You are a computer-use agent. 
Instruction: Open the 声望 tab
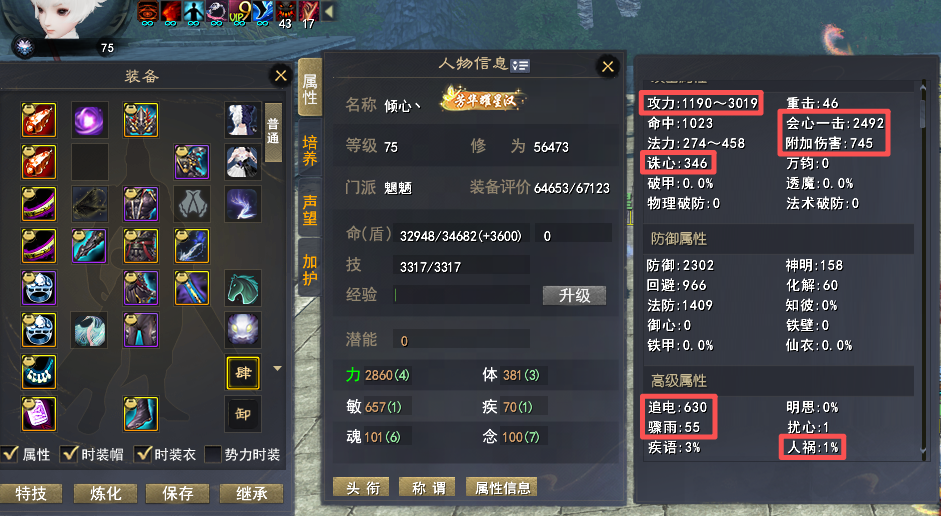point(310,208)
